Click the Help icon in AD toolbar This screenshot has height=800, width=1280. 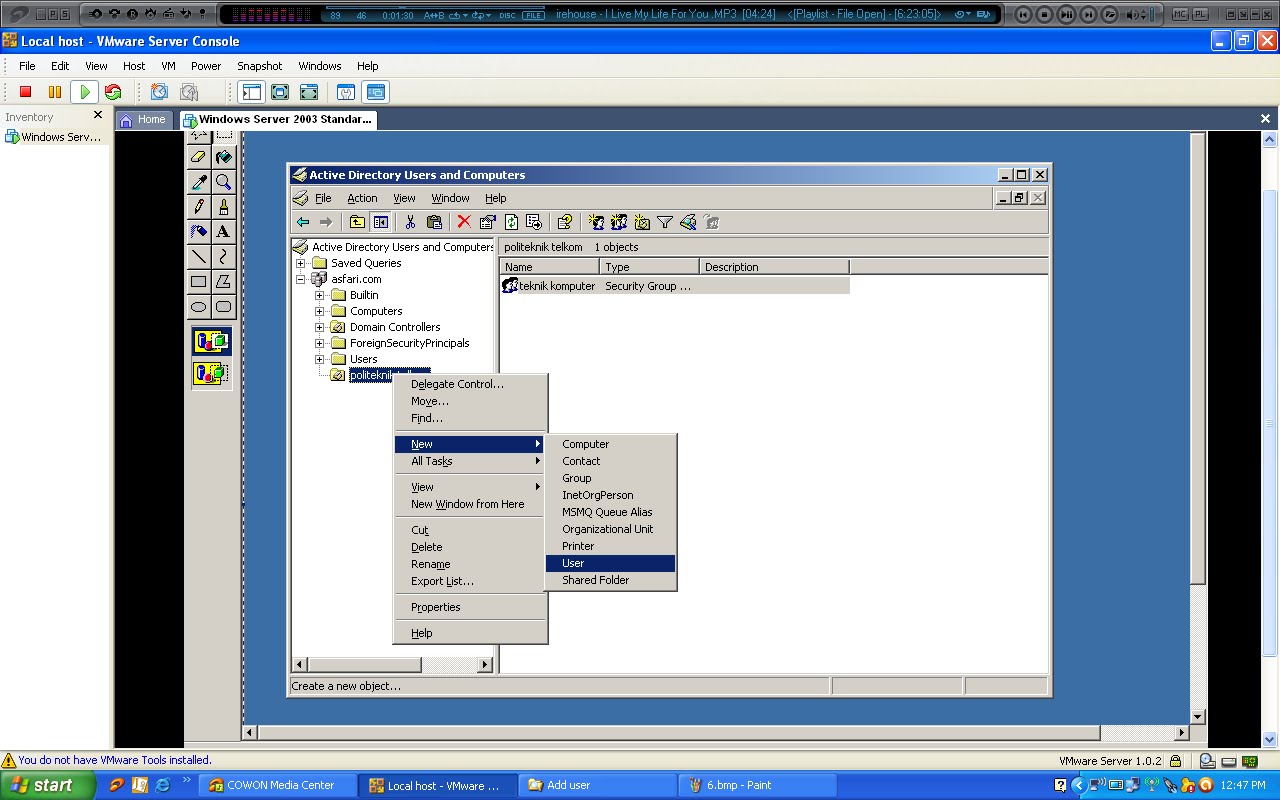pos(565,222)
